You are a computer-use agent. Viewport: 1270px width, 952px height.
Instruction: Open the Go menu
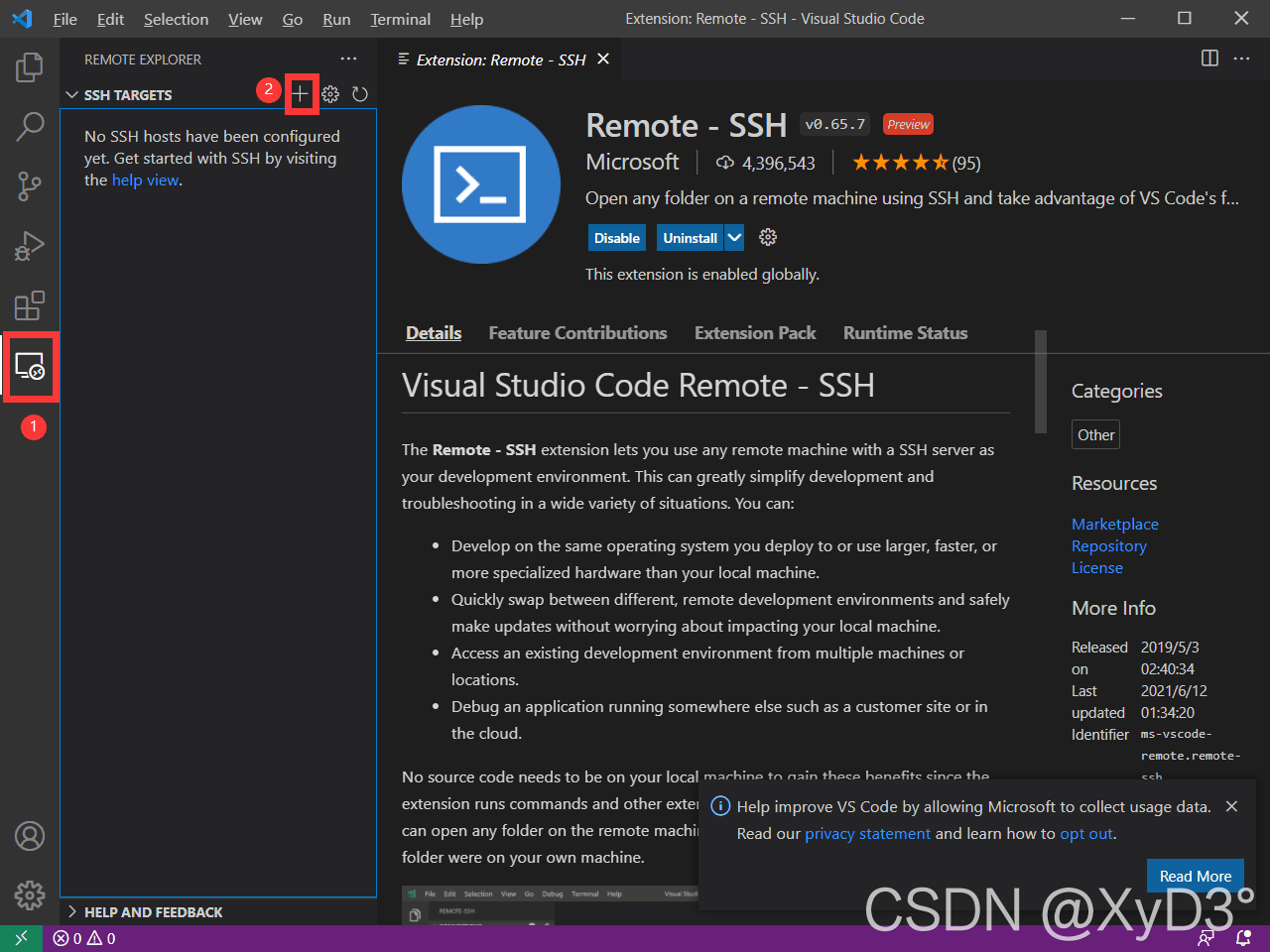pos(293,19)
